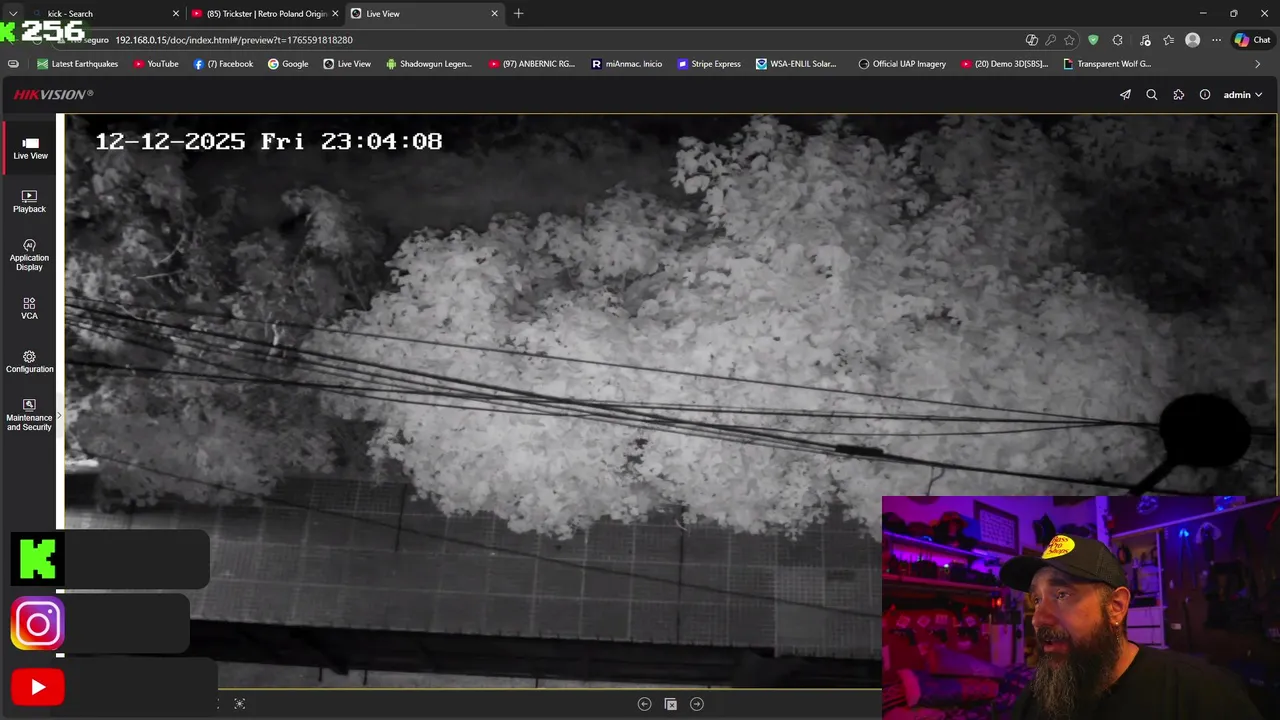Screen dimensions: 1280x720
Task: Click the plugin puzzle icon in Hikvision header
Action: click(1179, 95)
